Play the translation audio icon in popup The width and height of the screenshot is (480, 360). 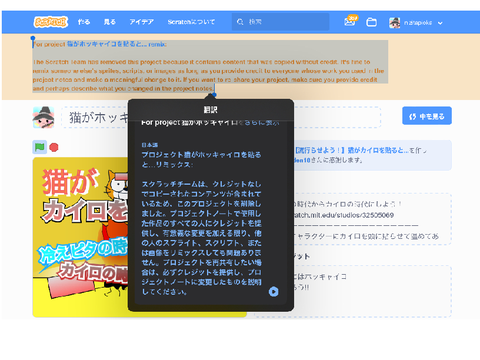[x=273, y=292]
